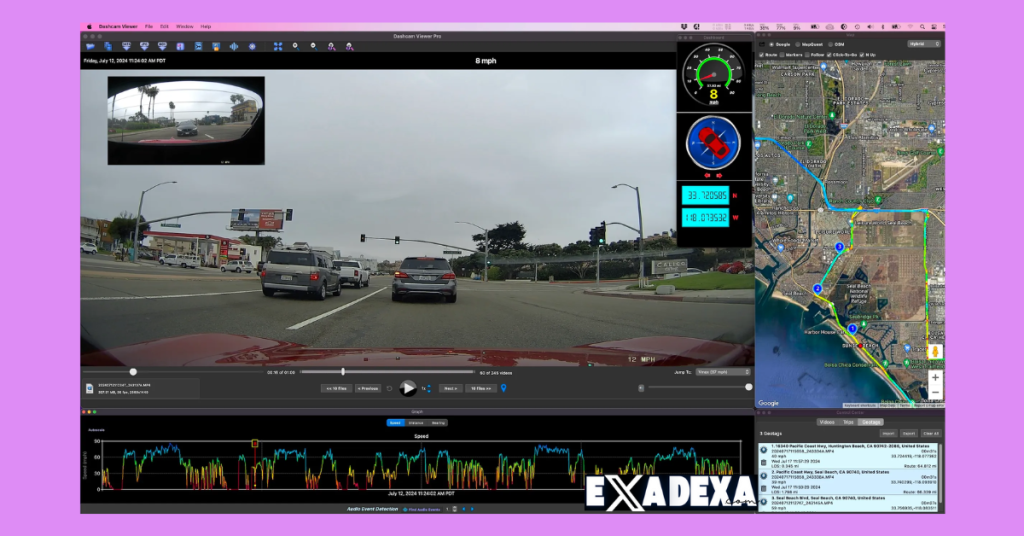This screenshot has height=536, width=1024.
Task: Click the loop icon left of the play button
Action: (x=389, y=388)
